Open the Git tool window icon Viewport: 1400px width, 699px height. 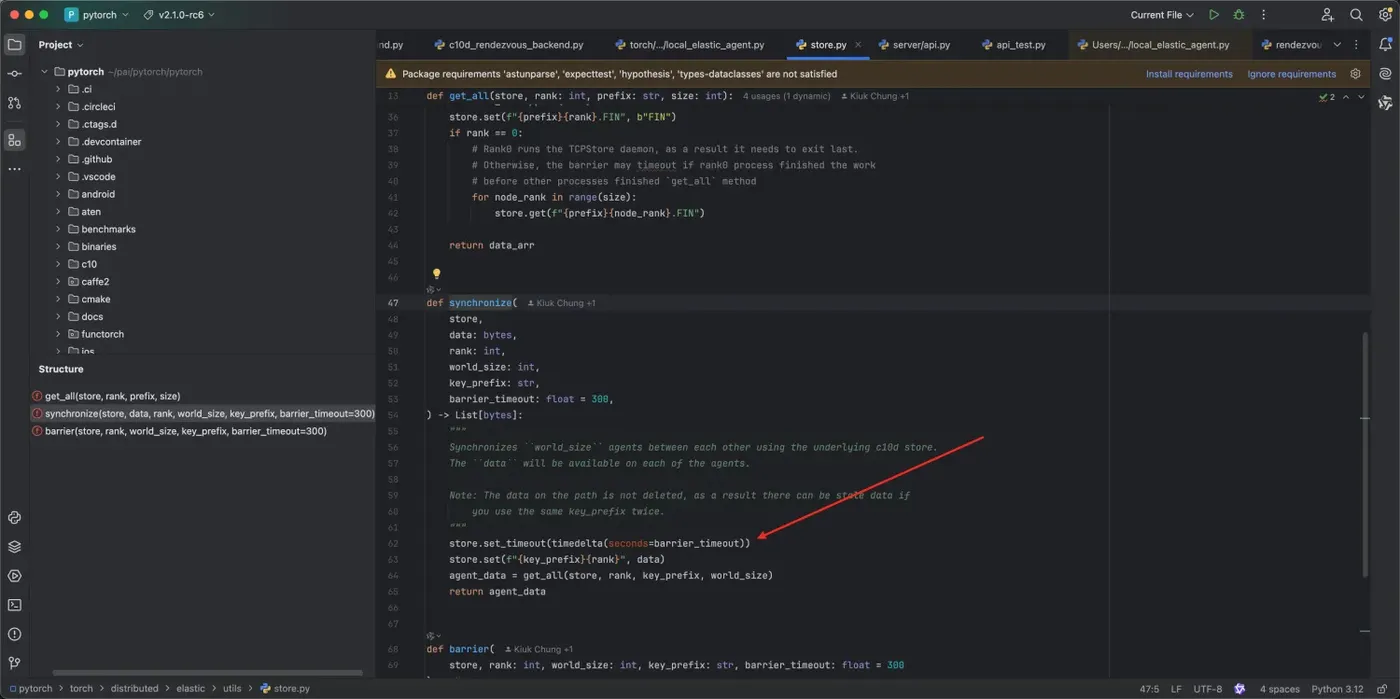click(14, 663)
